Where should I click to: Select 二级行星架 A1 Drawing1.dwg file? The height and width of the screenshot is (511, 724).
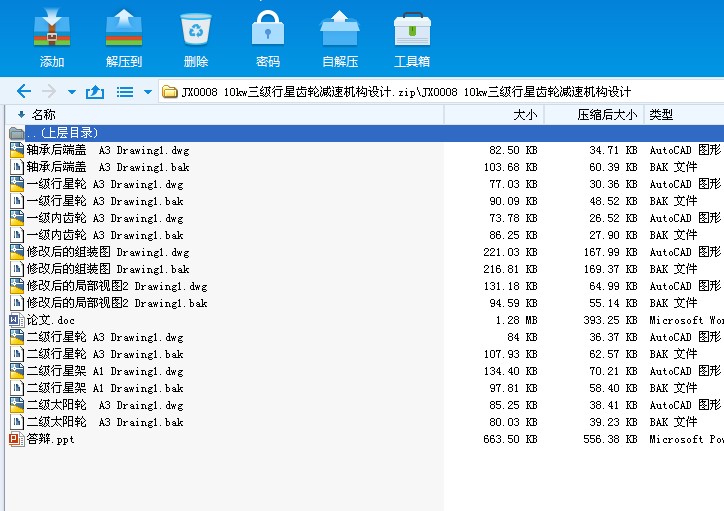pos(105,371)
